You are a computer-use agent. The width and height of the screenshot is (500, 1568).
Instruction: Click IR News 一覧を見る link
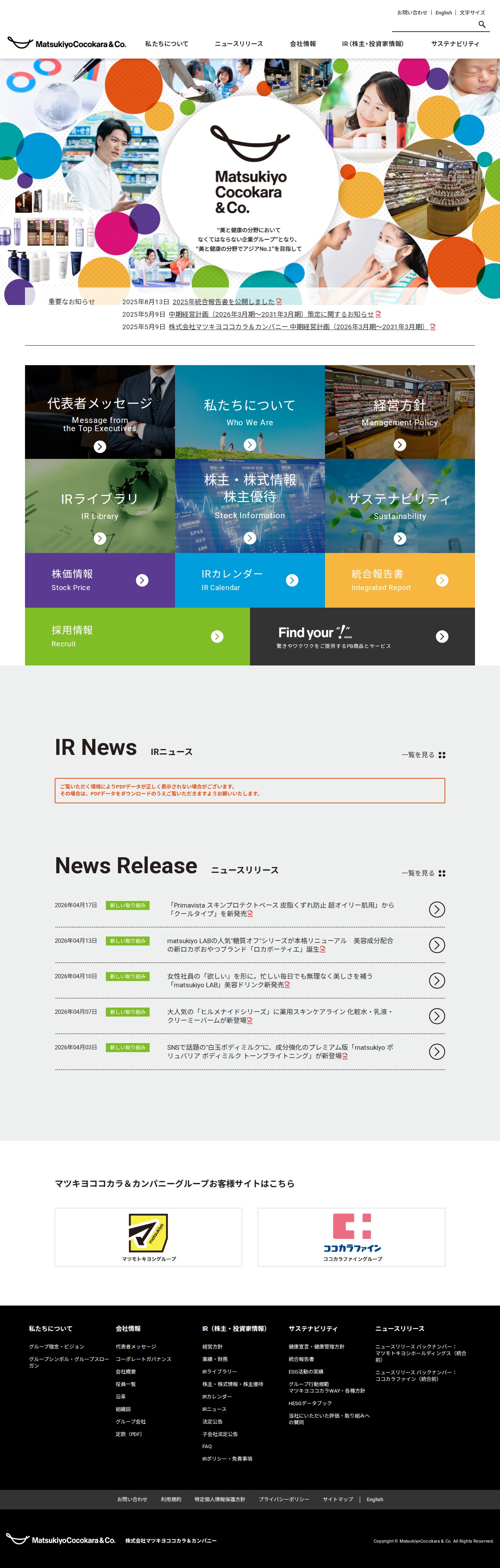[x=418, y=755]
